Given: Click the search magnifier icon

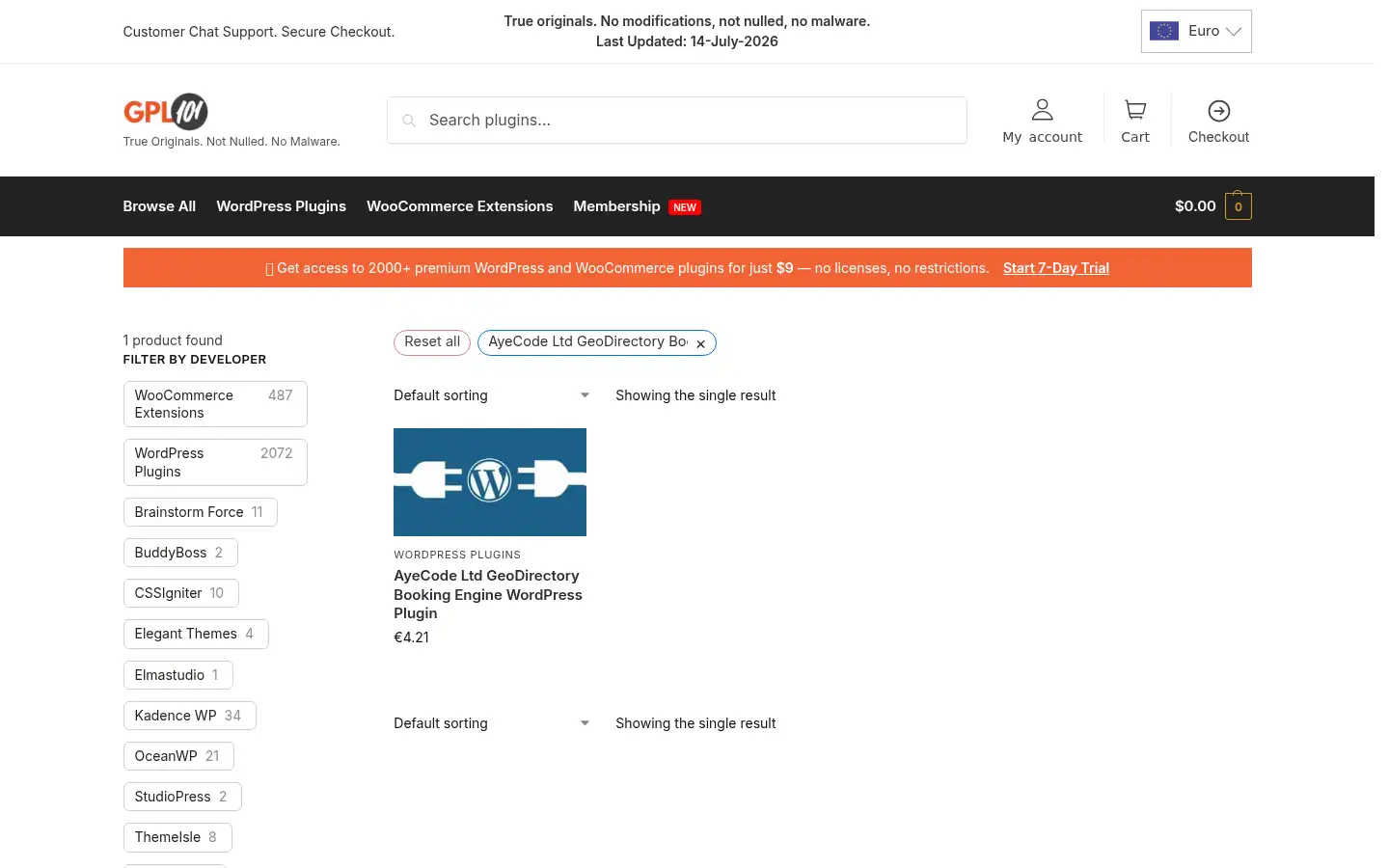Looking at the screenshot, I should point(409,121).
